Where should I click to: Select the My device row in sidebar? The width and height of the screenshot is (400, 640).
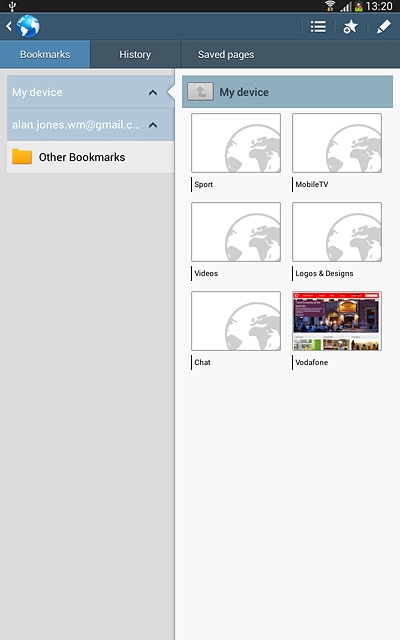pos(91,92)
